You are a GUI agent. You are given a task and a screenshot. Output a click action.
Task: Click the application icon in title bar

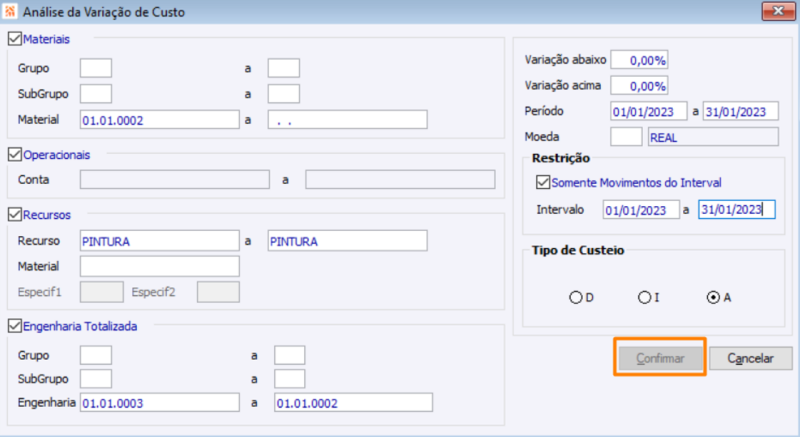[x=10, y=11]
